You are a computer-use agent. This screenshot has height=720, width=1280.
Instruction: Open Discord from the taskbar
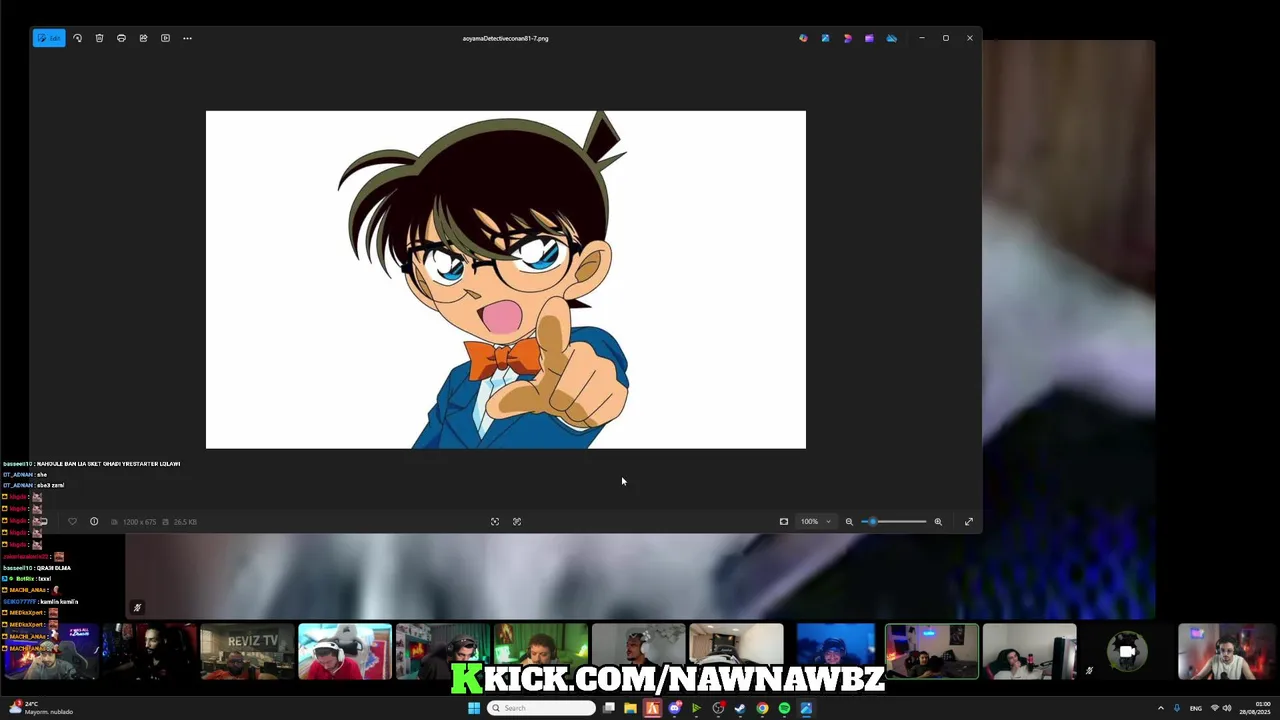pyautogui.click(x=674, y=708)
